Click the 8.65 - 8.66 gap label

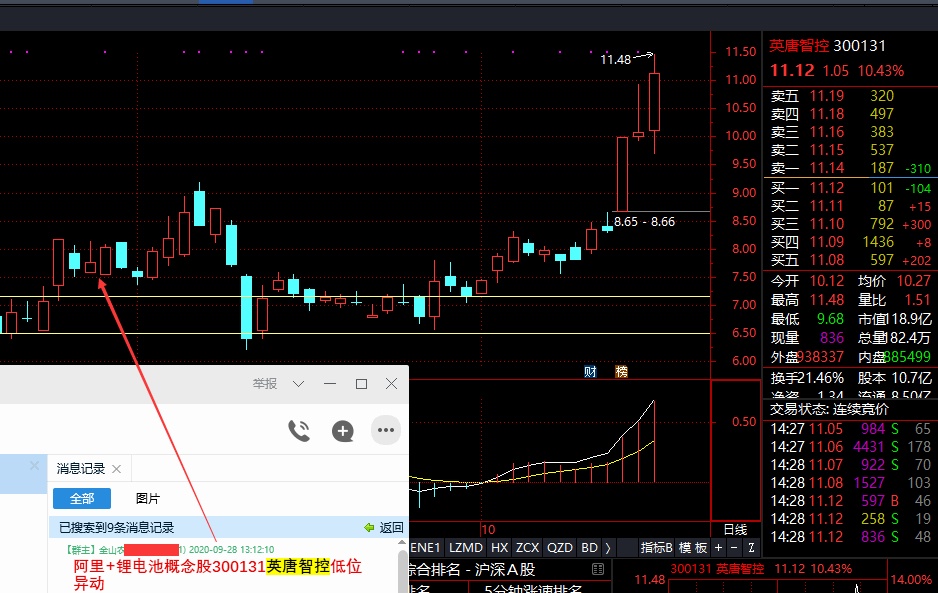coord(644,221)
